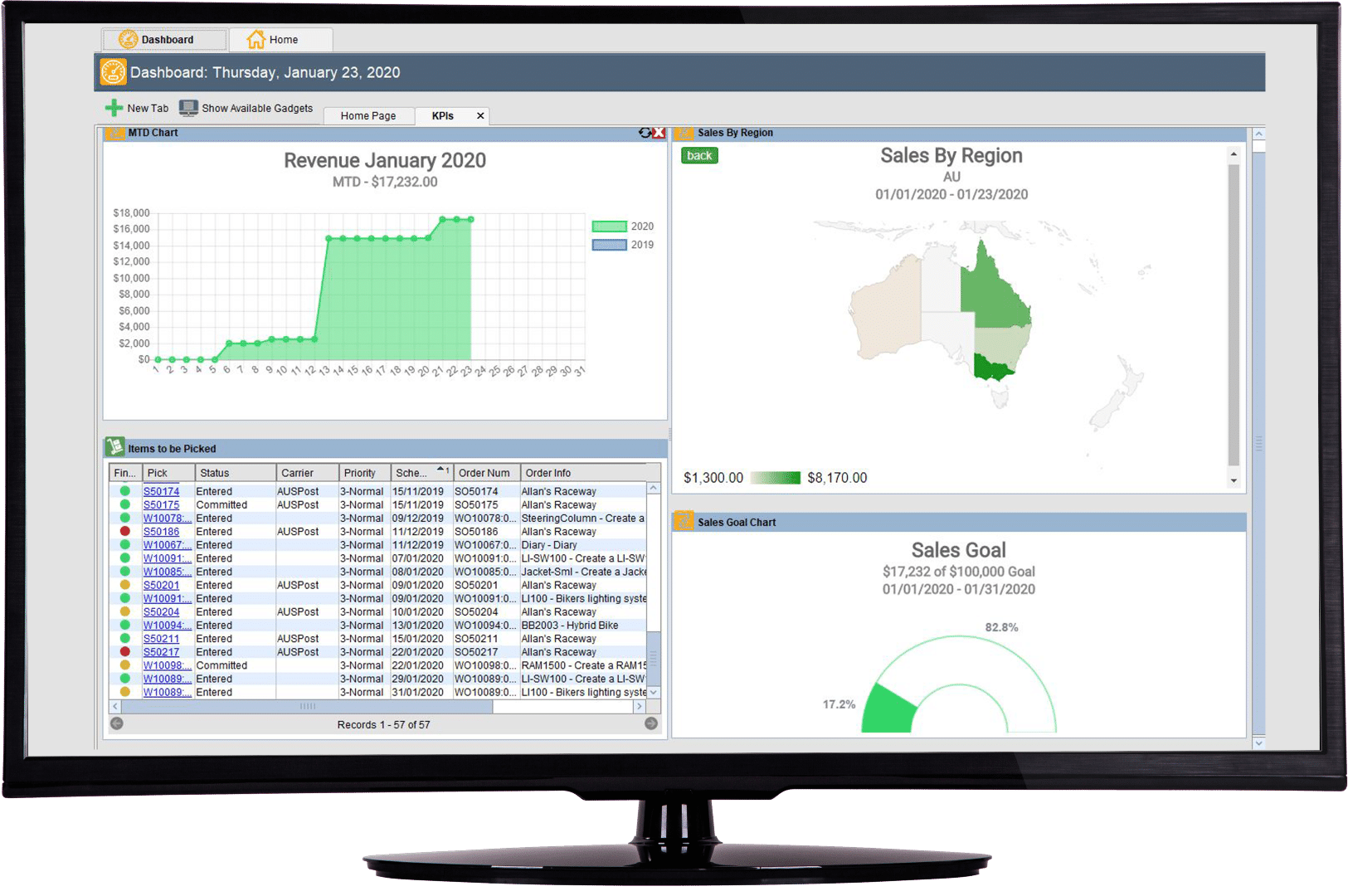
Task: Switch to the Home tab
Action: [x=280, y=39]
